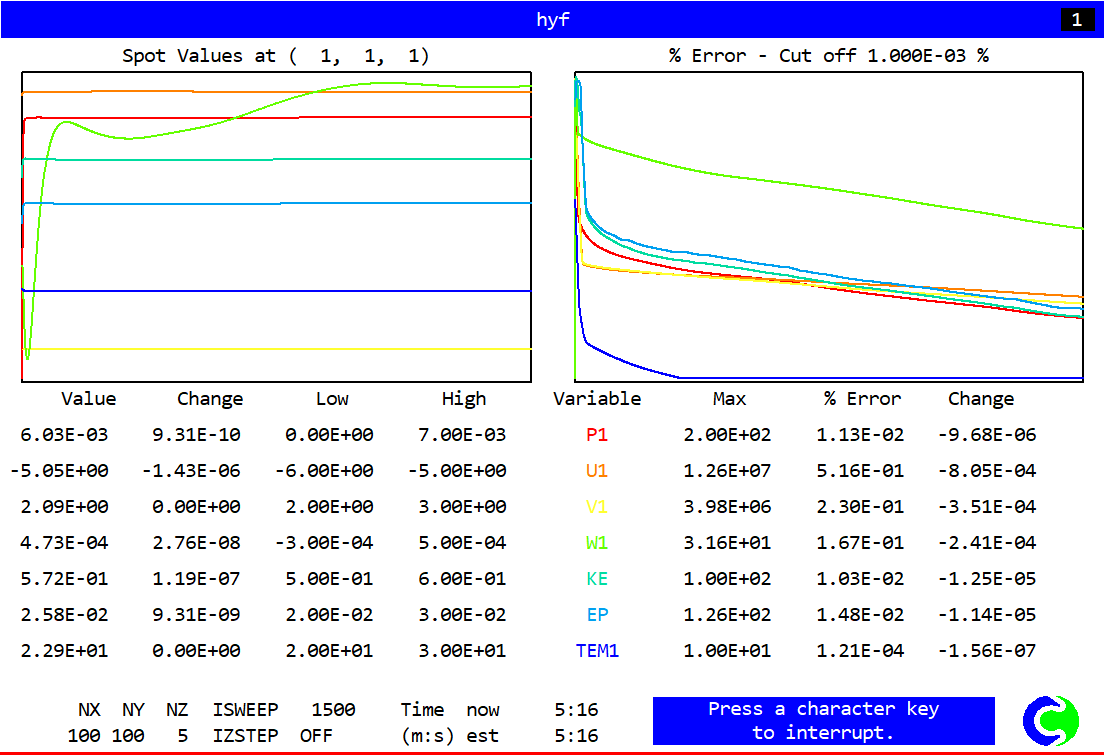This screenshot has height=755, width=1104.
Task: Click the P1 Max value 2.00E+02
Action: (728, 435)
